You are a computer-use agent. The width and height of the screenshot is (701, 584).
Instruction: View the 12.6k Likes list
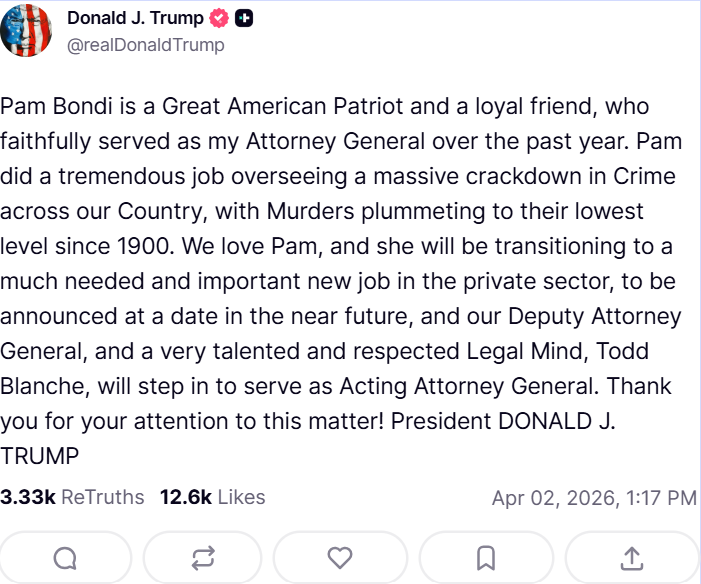click(x=212, y=497)
